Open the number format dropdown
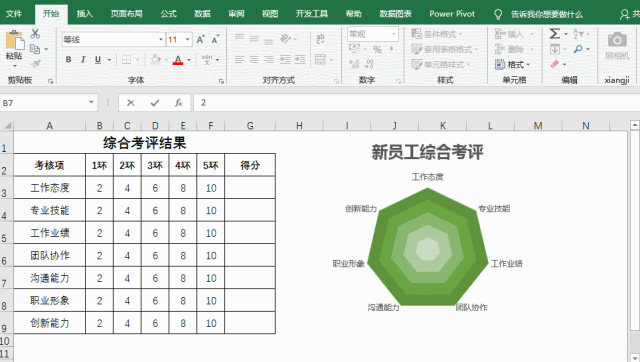The height and width of the screenshot is (362, 640). coord(394,34)
